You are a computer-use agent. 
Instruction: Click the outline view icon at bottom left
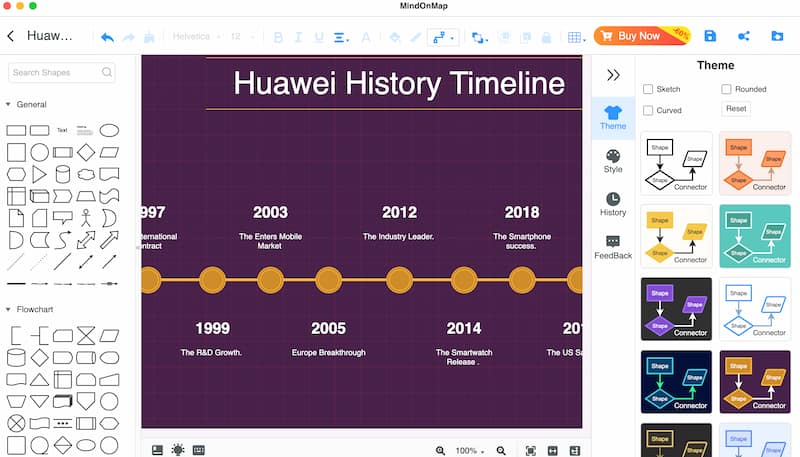click(157, 450)
